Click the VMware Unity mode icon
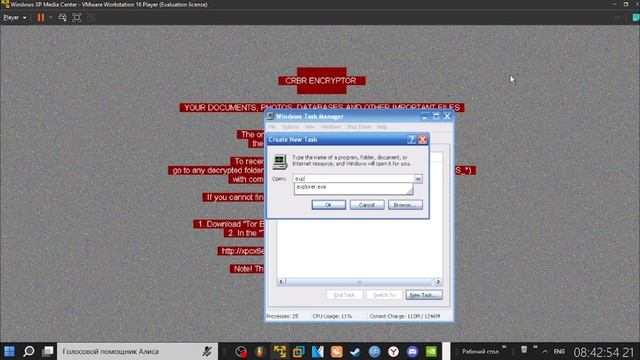 pos(91,18)
